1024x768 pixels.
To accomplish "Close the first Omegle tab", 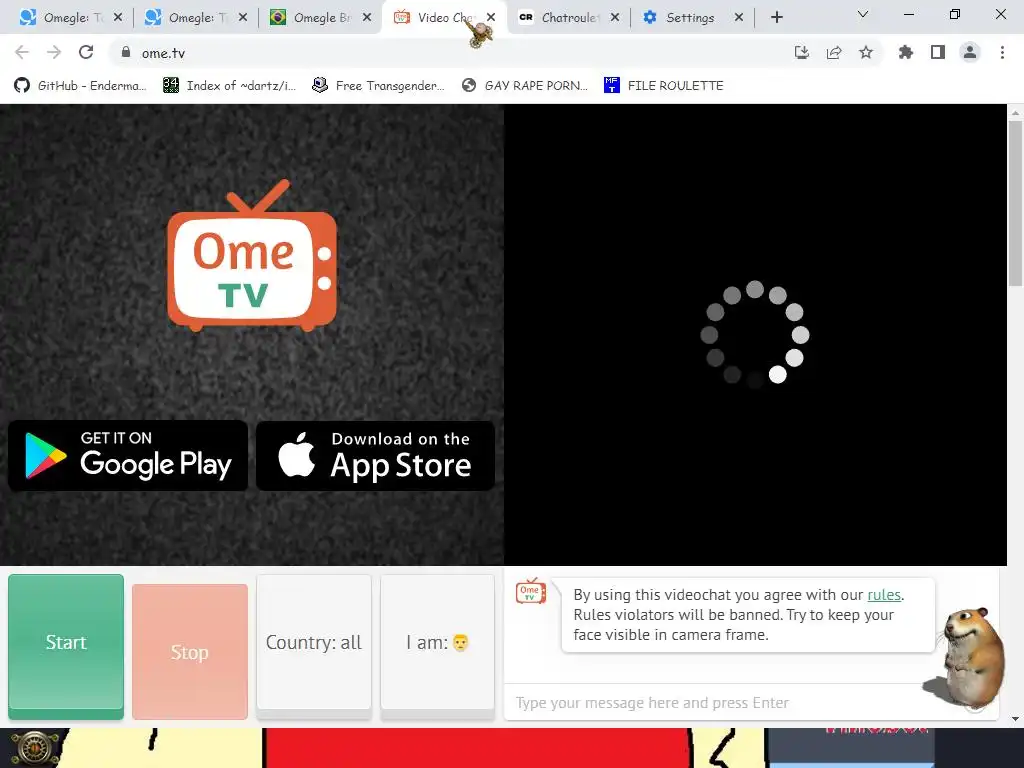I will pos(118,18).
